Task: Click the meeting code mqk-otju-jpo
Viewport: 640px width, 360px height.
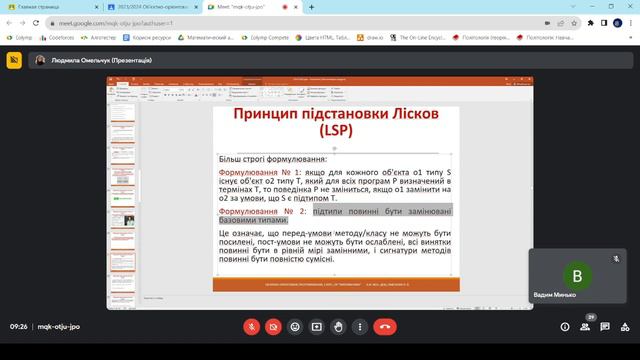Action: click(x=59, y=327)
